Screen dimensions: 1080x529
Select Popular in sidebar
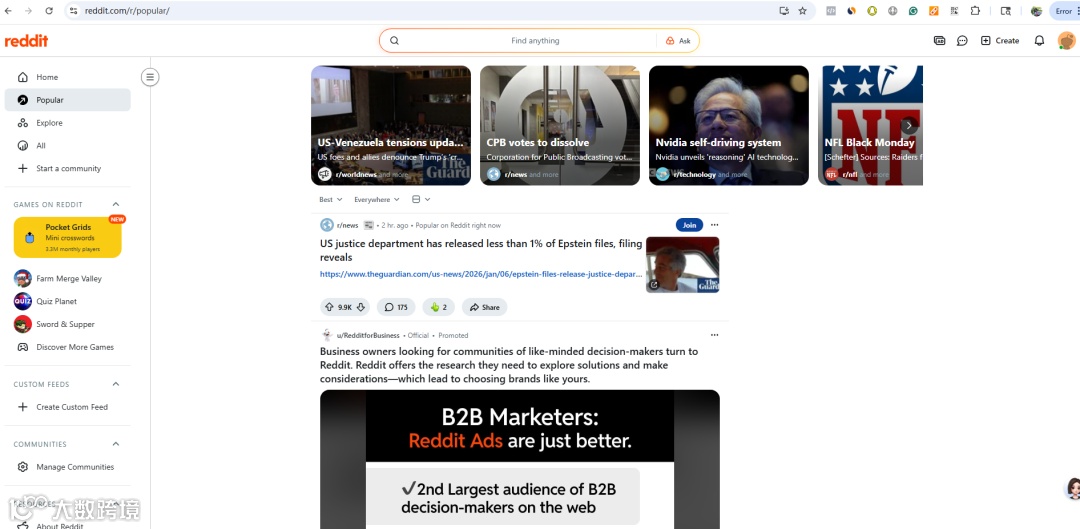coord(68,100)
